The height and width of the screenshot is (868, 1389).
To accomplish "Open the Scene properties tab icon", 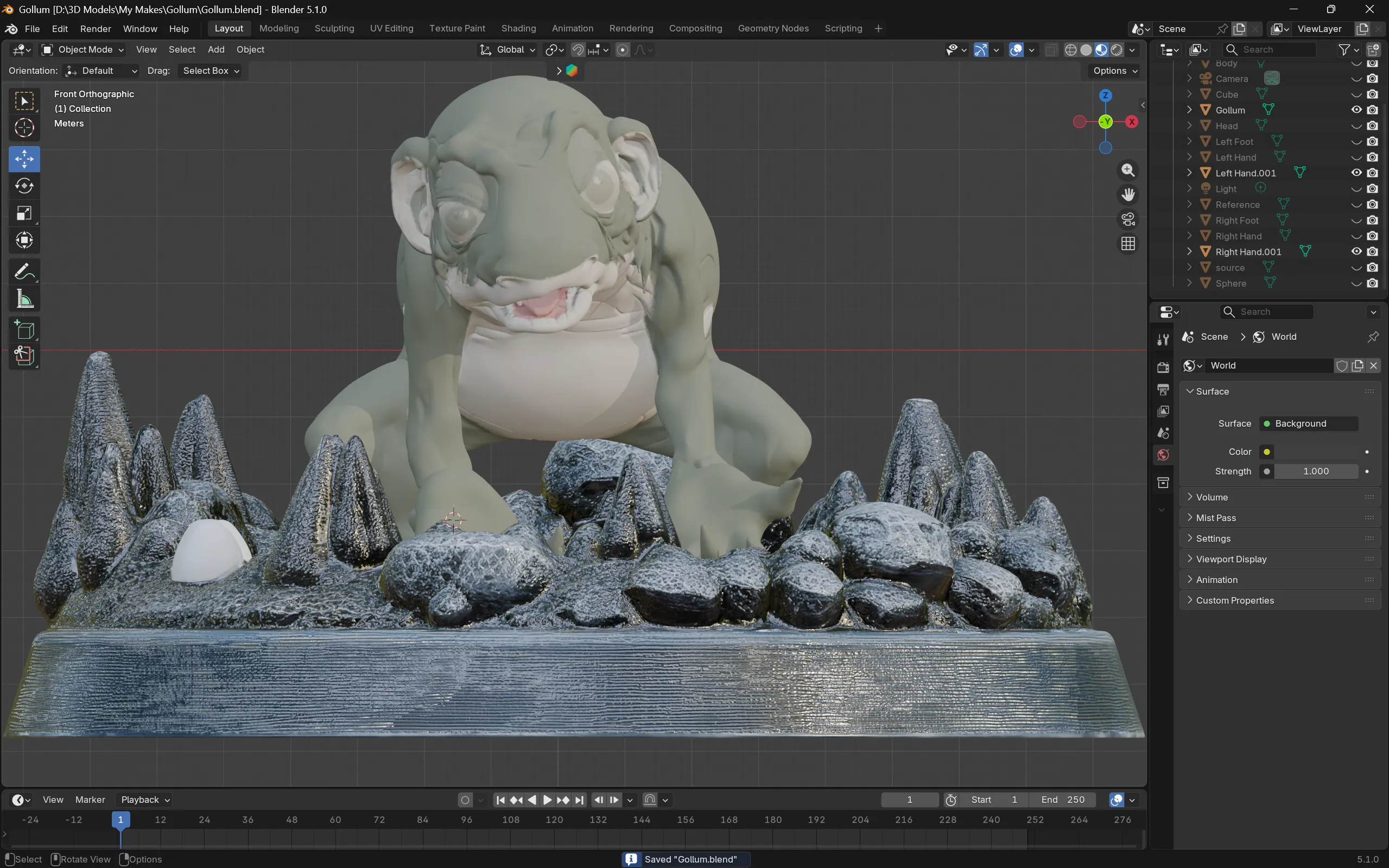I will (1163, 433).
